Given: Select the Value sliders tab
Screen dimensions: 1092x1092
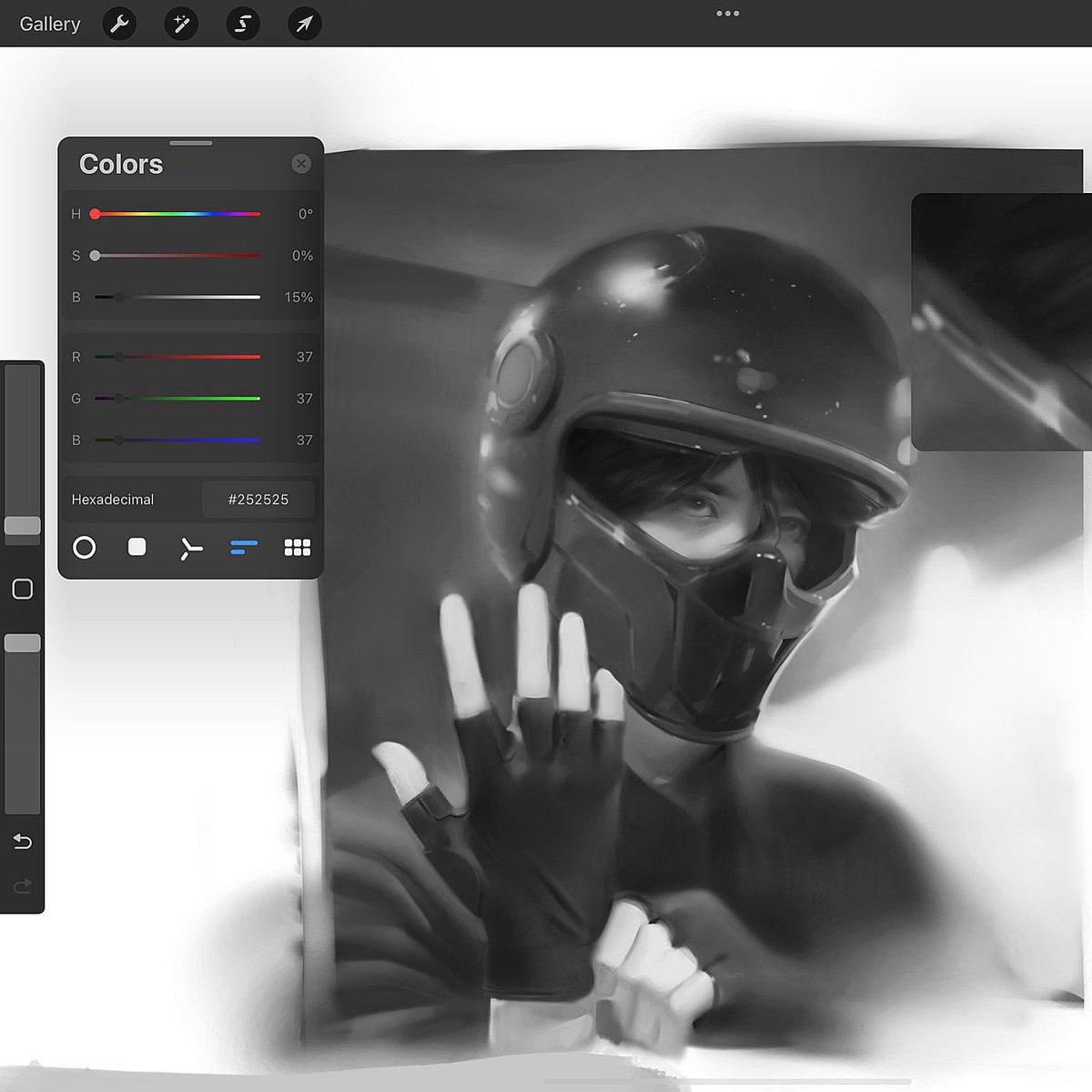Looking at the screenshot, I should click(244, 547).
